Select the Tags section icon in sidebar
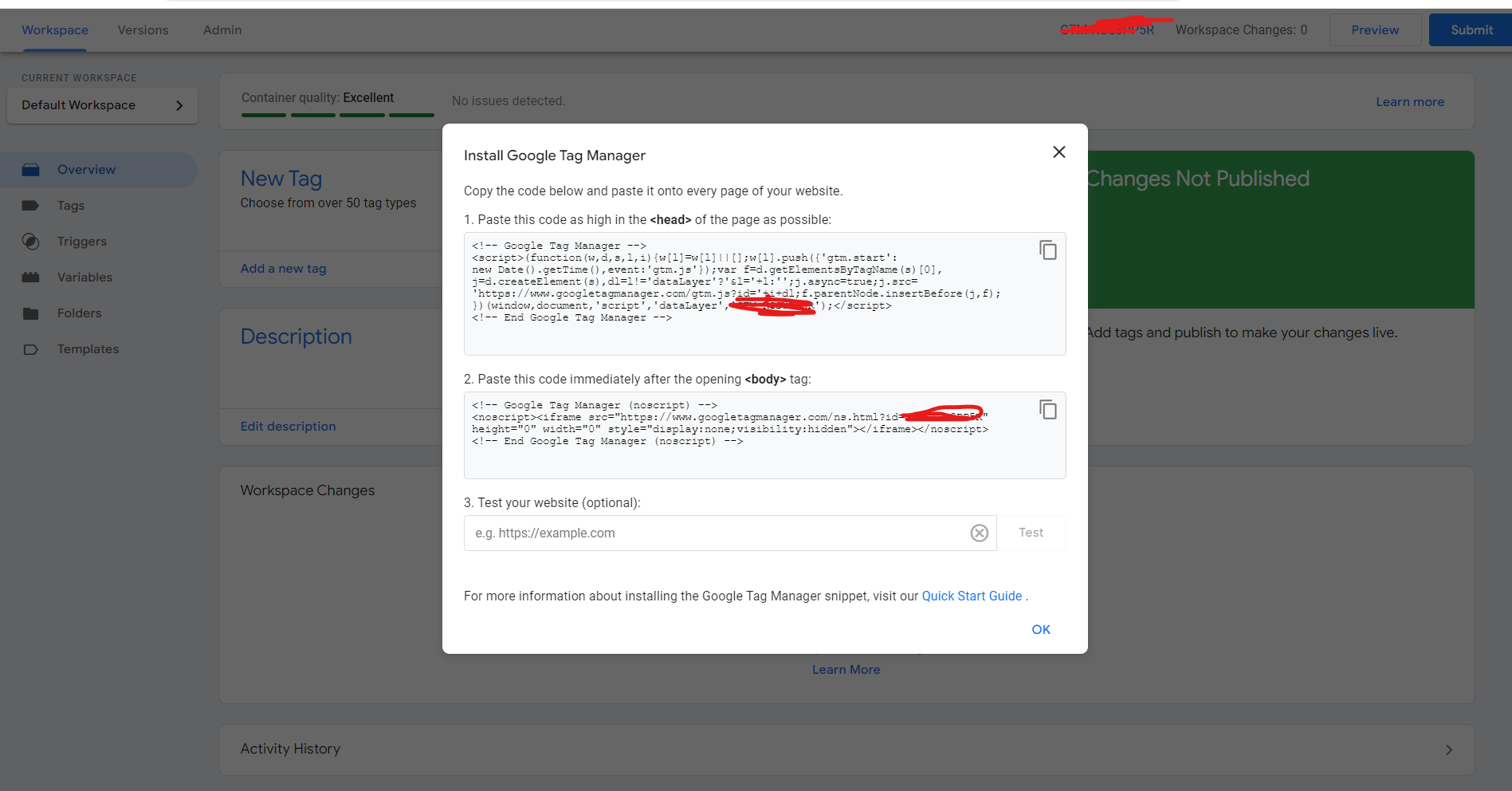The image size is (1512, 791). click(x=30, y=205)
